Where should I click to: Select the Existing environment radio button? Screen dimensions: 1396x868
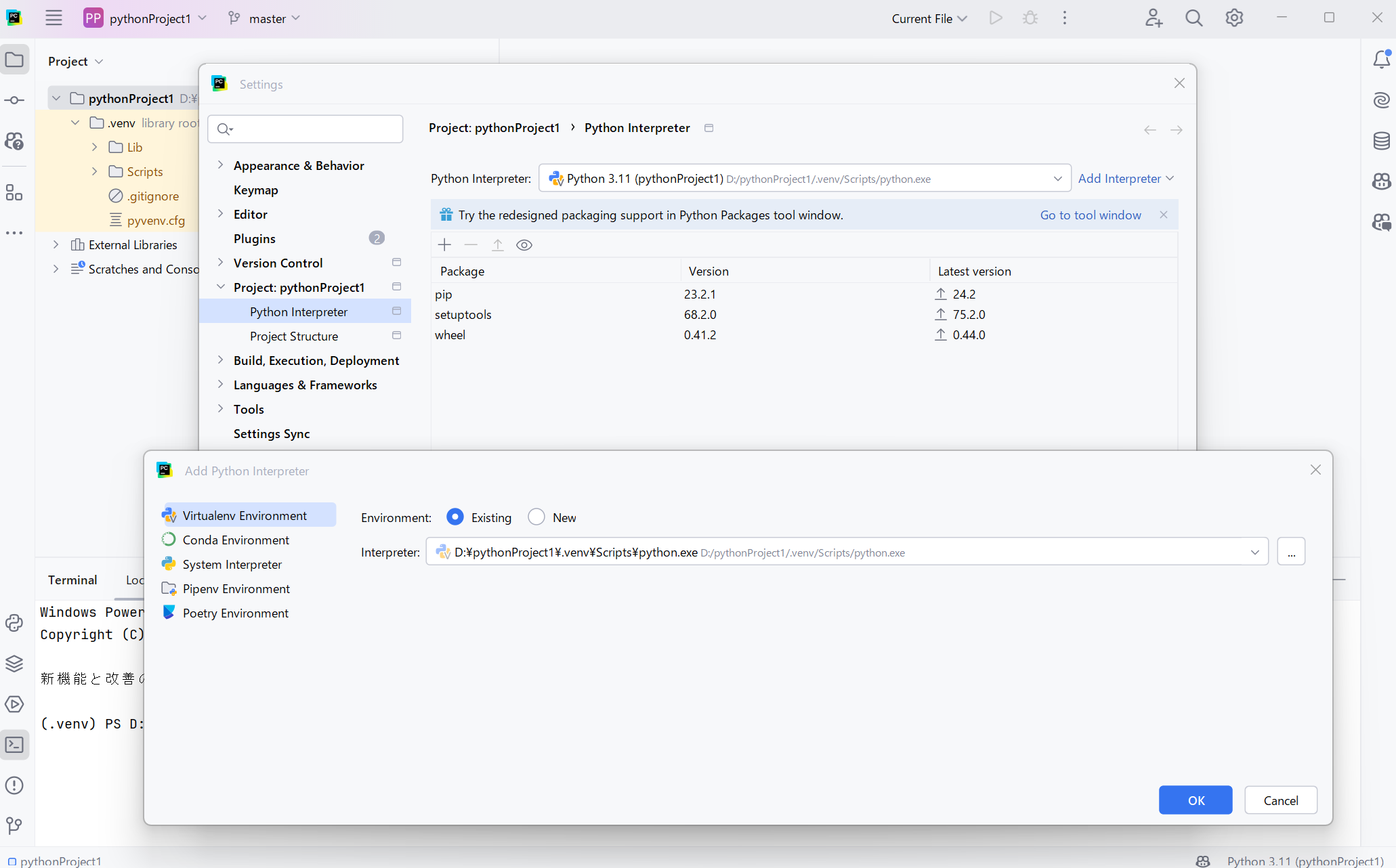455,517
